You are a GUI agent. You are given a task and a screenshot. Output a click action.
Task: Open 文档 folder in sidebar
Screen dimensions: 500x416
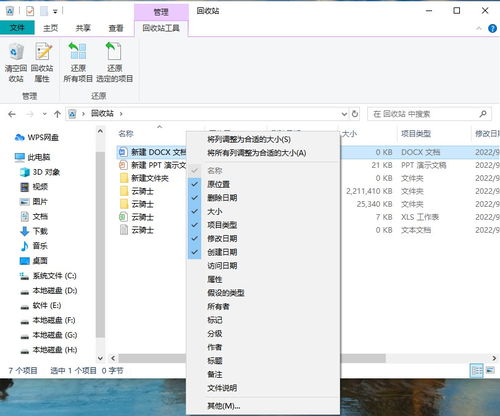(34, 216)
